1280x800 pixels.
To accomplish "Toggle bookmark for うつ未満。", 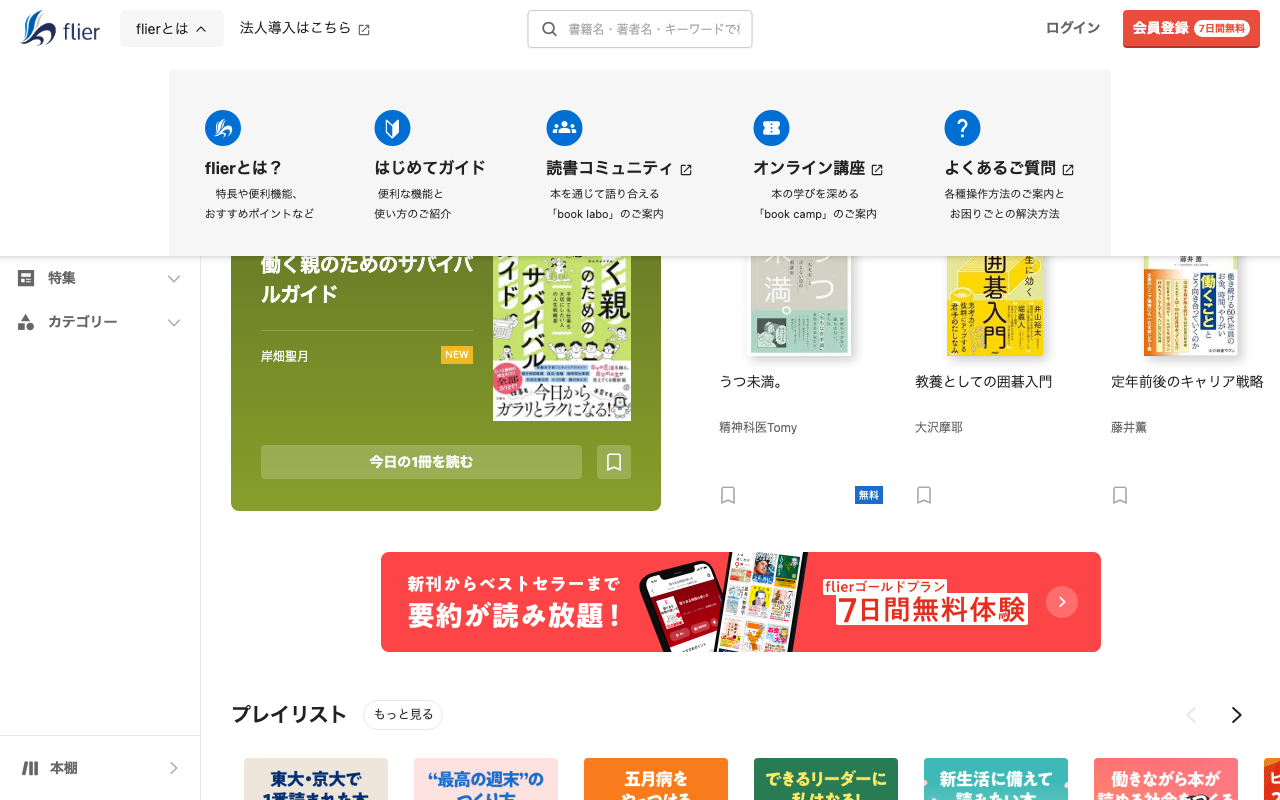I will pyautogui.click(x=728, y=495).
